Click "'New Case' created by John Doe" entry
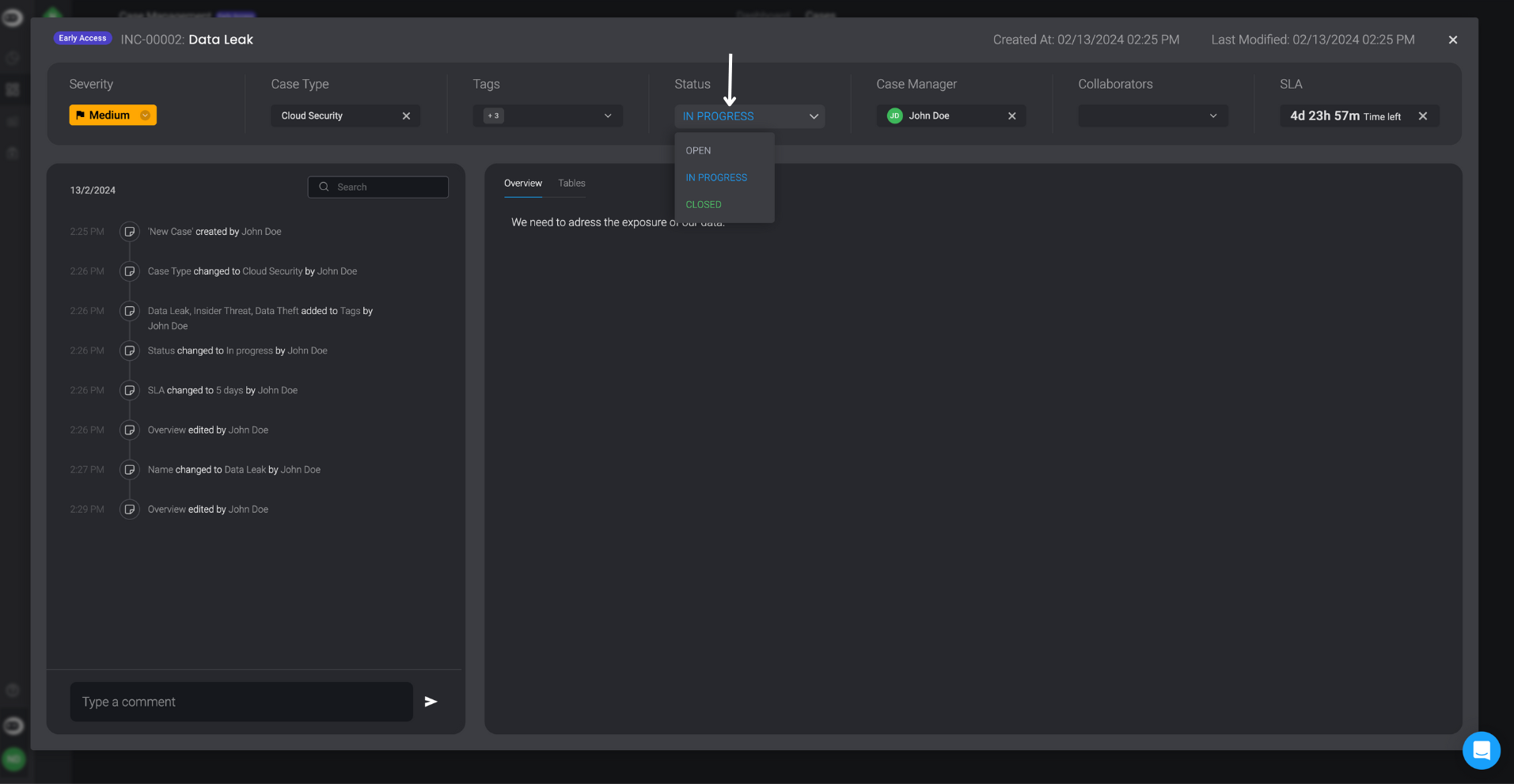Viewport: 1514px width, 784px height. pos(214,232)
